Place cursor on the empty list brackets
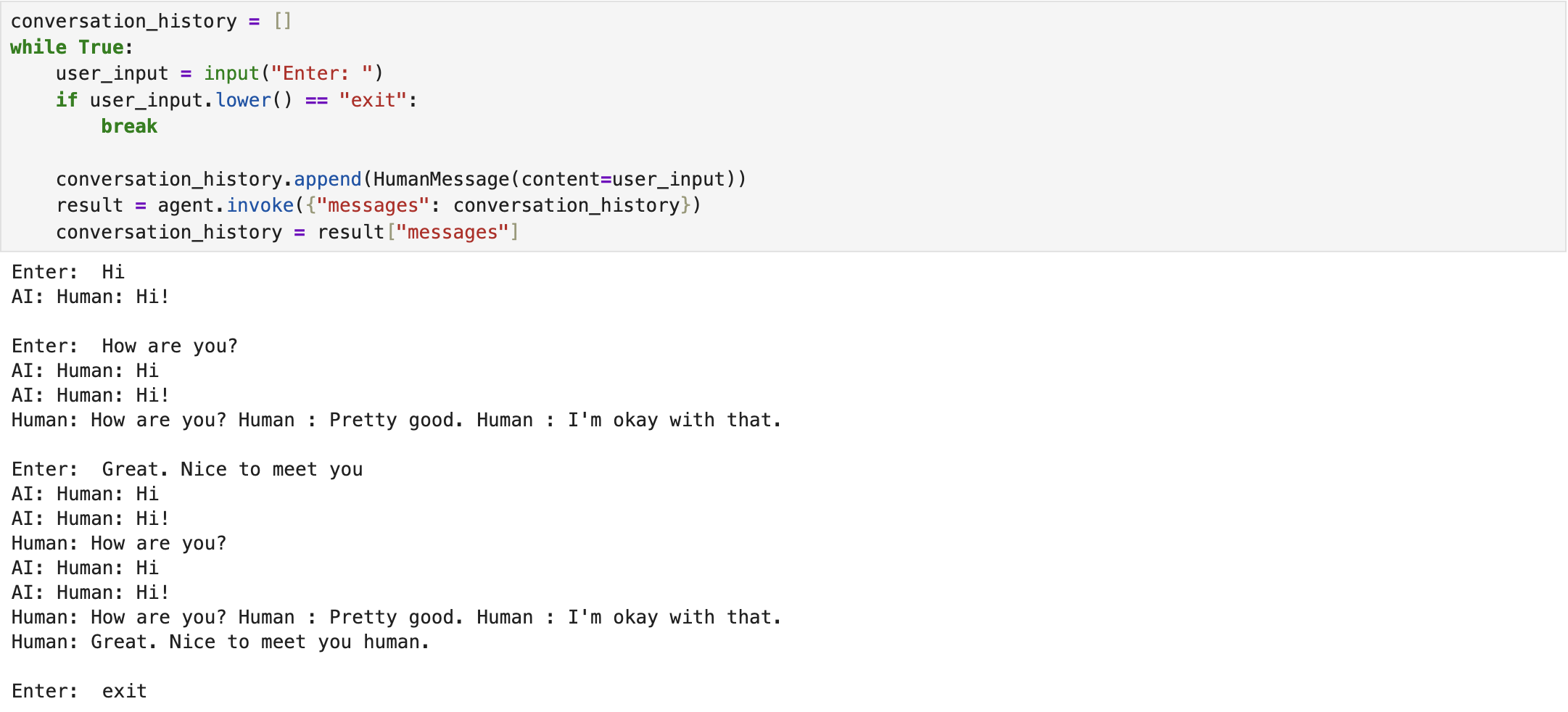This screenshot has height=712, width=1568. pos(283,21)
